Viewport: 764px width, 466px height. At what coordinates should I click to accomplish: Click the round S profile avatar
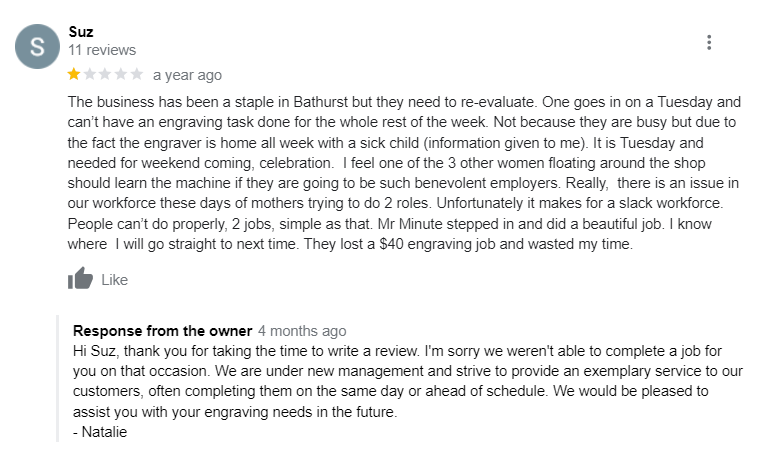38,47
